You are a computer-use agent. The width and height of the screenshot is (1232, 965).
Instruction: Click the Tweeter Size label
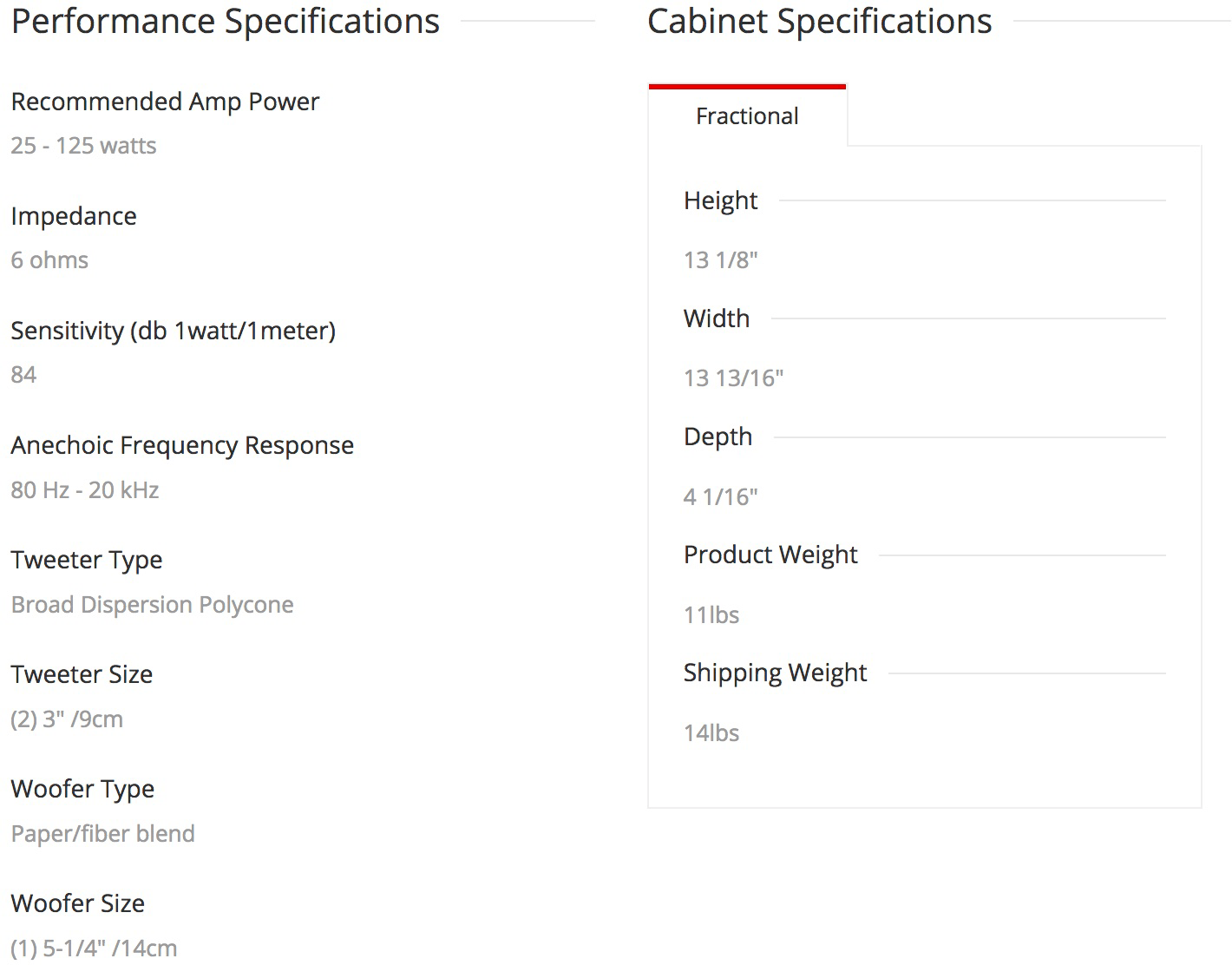pos(82,674)
